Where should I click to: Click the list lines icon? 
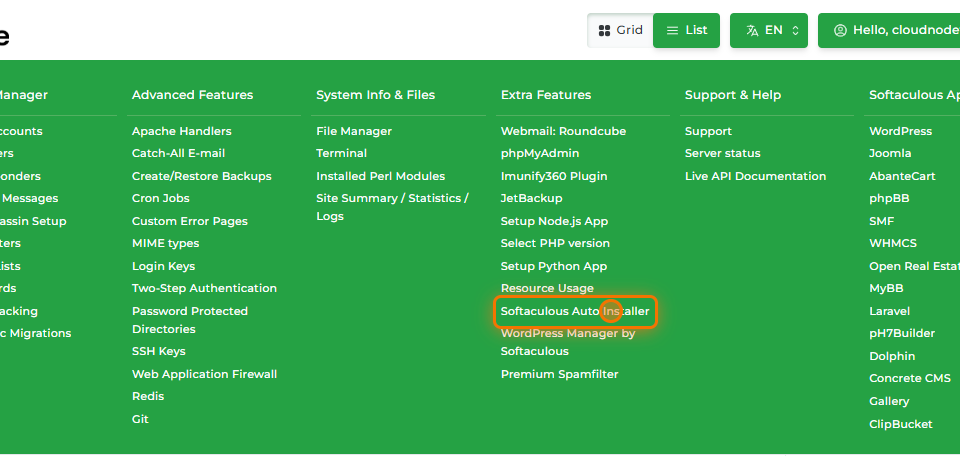[x=672, y=30]
